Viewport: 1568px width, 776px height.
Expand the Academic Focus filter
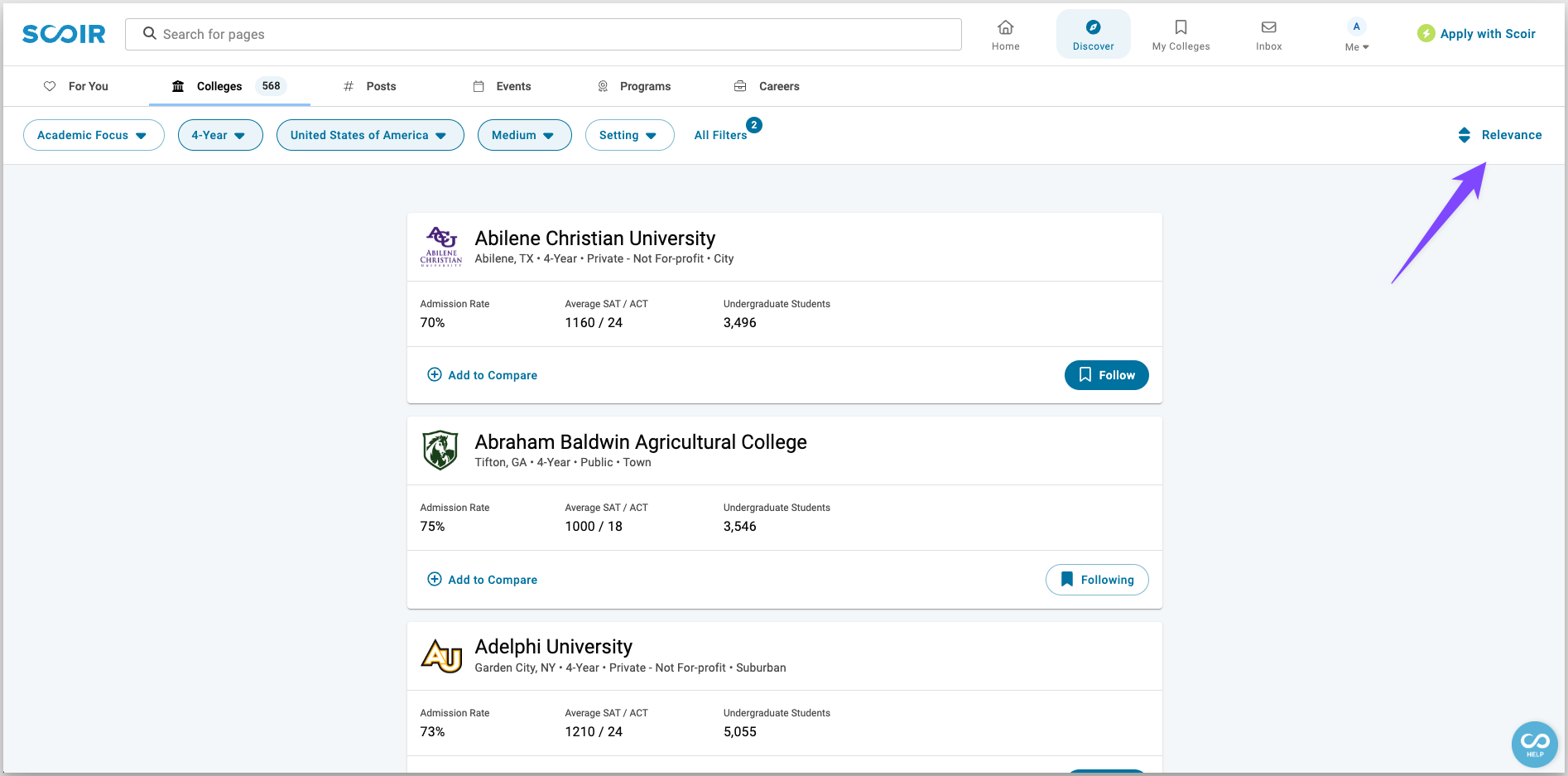[94, 135]
